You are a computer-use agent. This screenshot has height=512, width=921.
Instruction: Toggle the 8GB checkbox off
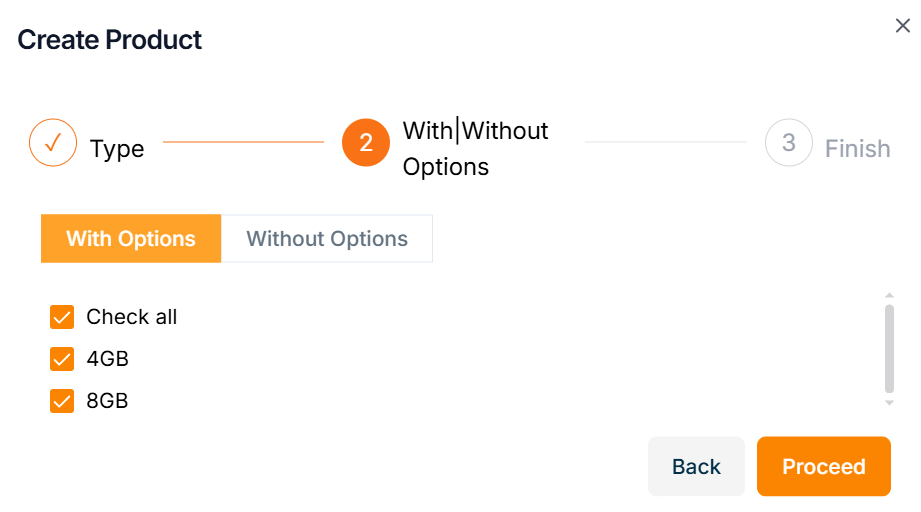[62, 401]
